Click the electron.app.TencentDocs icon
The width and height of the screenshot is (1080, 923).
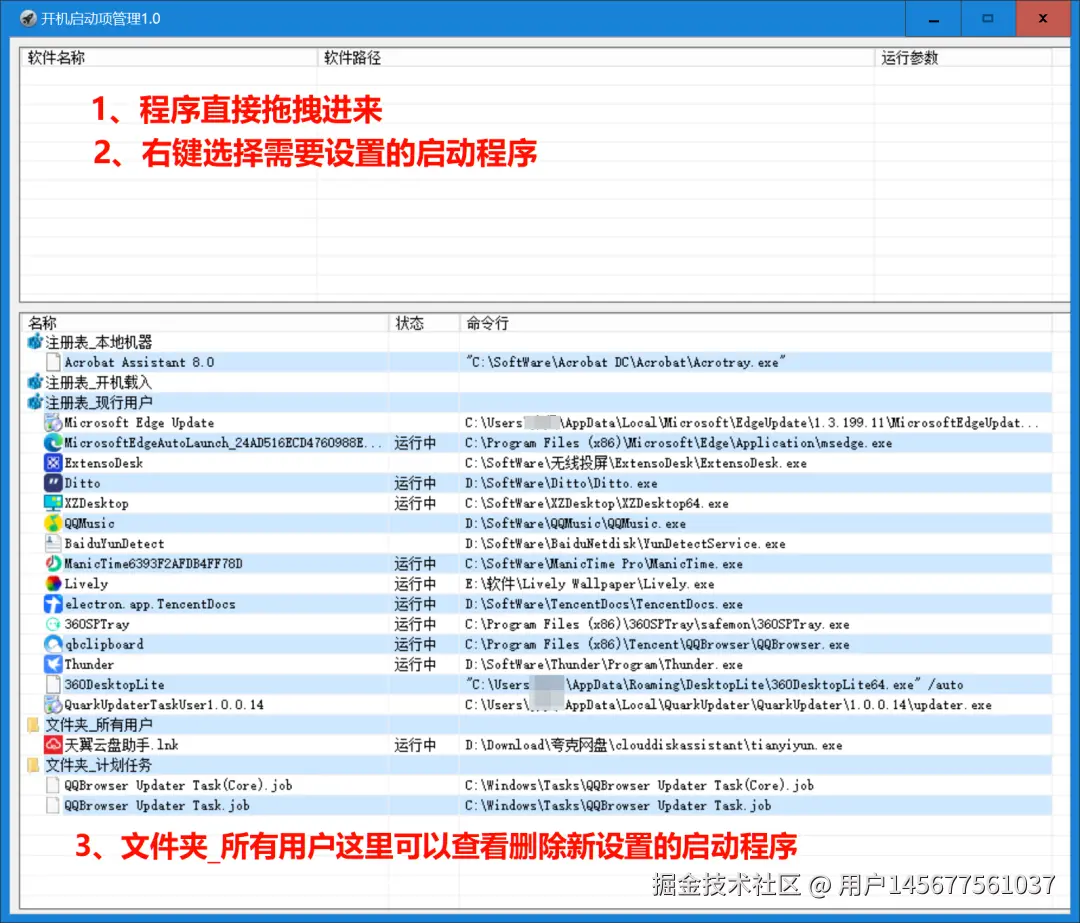[x=53, y=604]
